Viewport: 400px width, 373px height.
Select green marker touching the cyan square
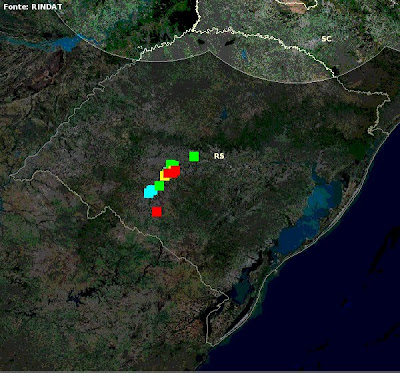159,185
